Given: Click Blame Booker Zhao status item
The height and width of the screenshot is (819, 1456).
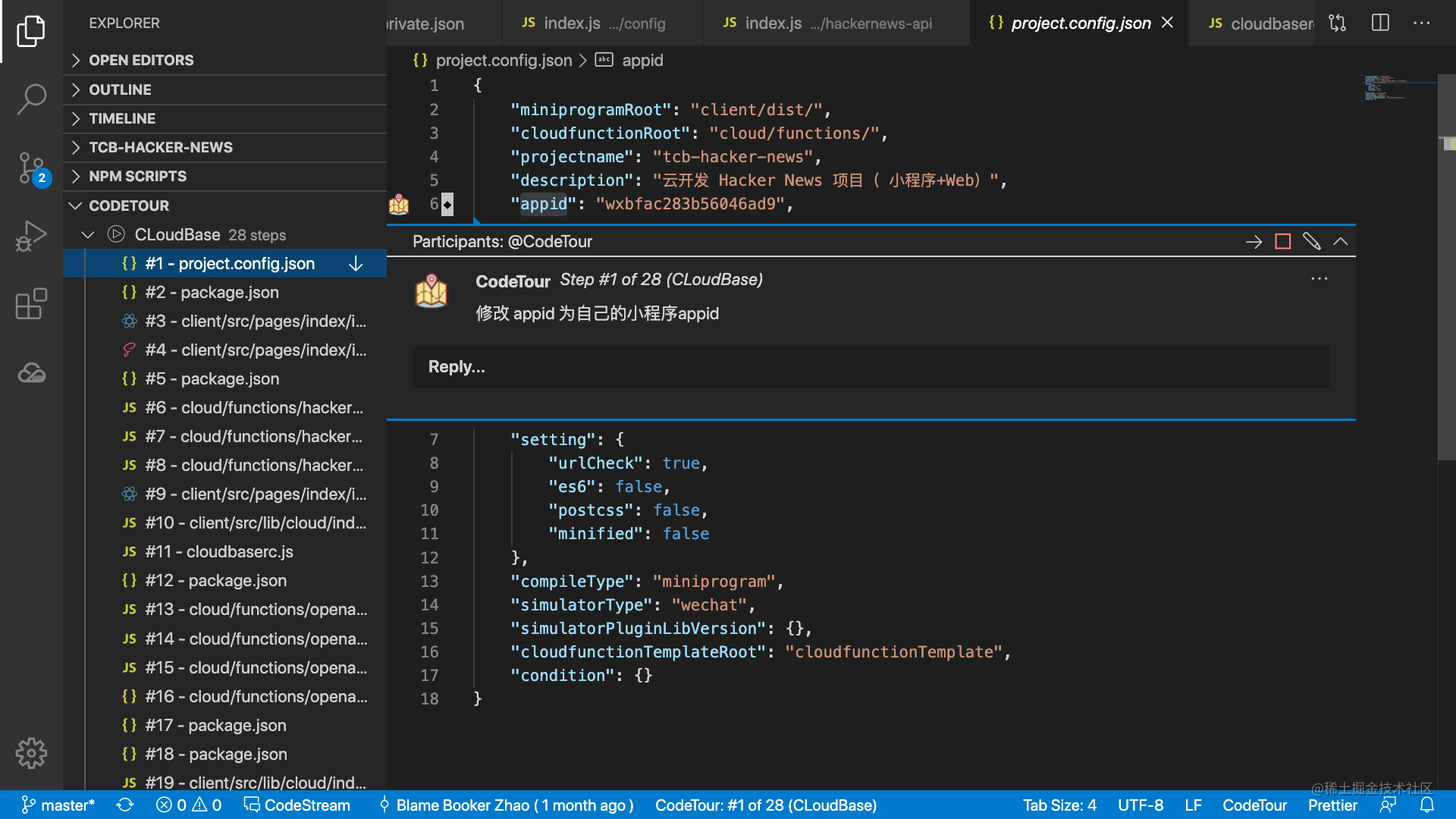Looking at the screenshot, I should [507, 805].
